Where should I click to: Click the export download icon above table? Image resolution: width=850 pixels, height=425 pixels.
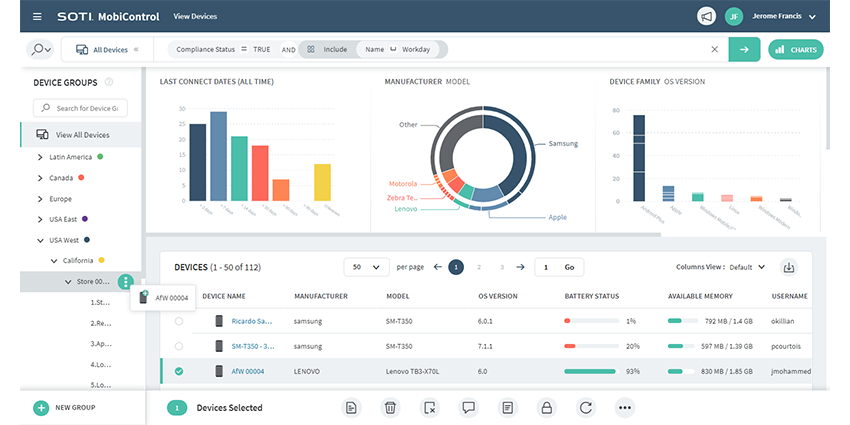(789, 267)
